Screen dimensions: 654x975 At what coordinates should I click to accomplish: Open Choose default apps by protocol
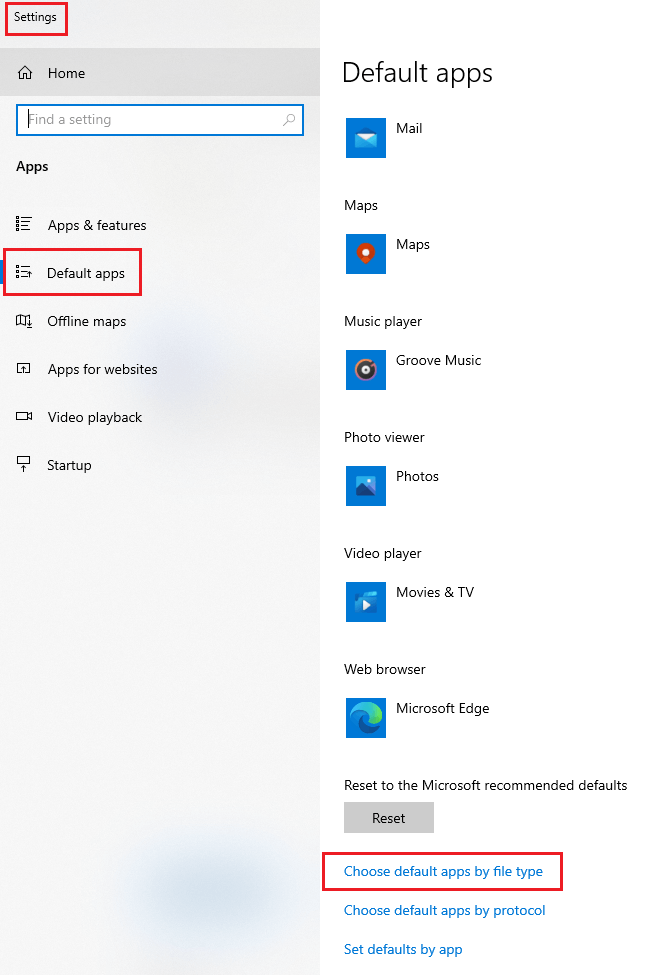point(444,910)
